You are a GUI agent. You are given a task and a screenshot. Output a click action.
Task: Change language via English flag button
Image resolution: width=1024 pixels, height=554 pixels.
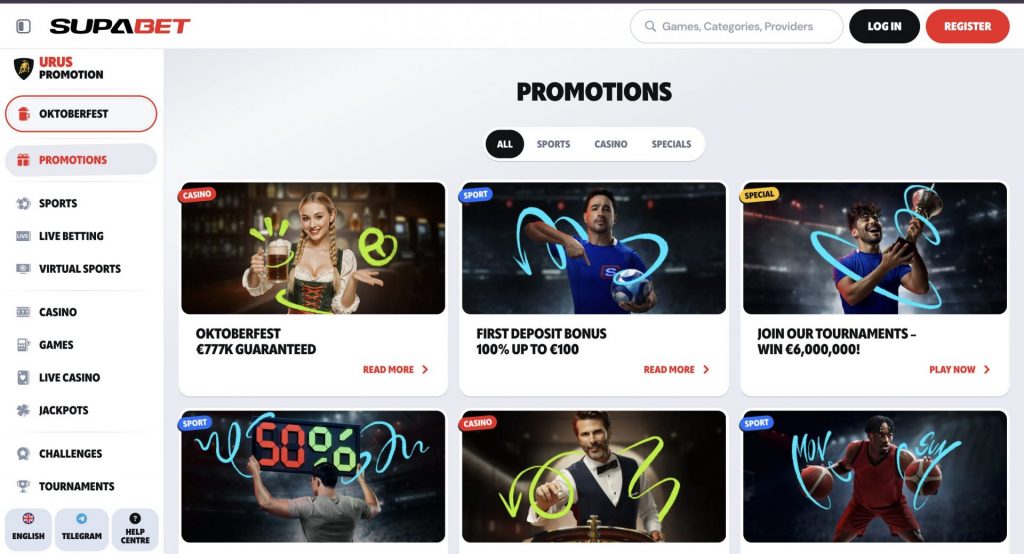(x=28, y=529)
